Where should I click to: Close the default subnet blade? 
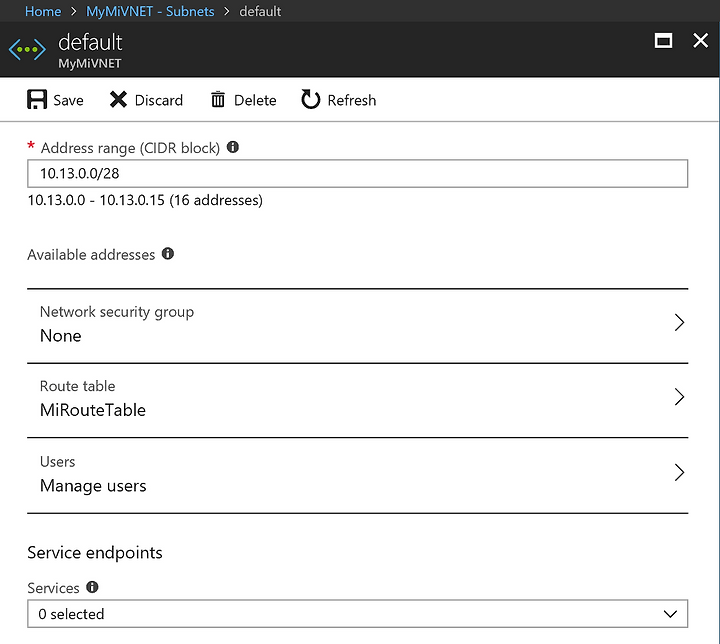tap(700, 40)
